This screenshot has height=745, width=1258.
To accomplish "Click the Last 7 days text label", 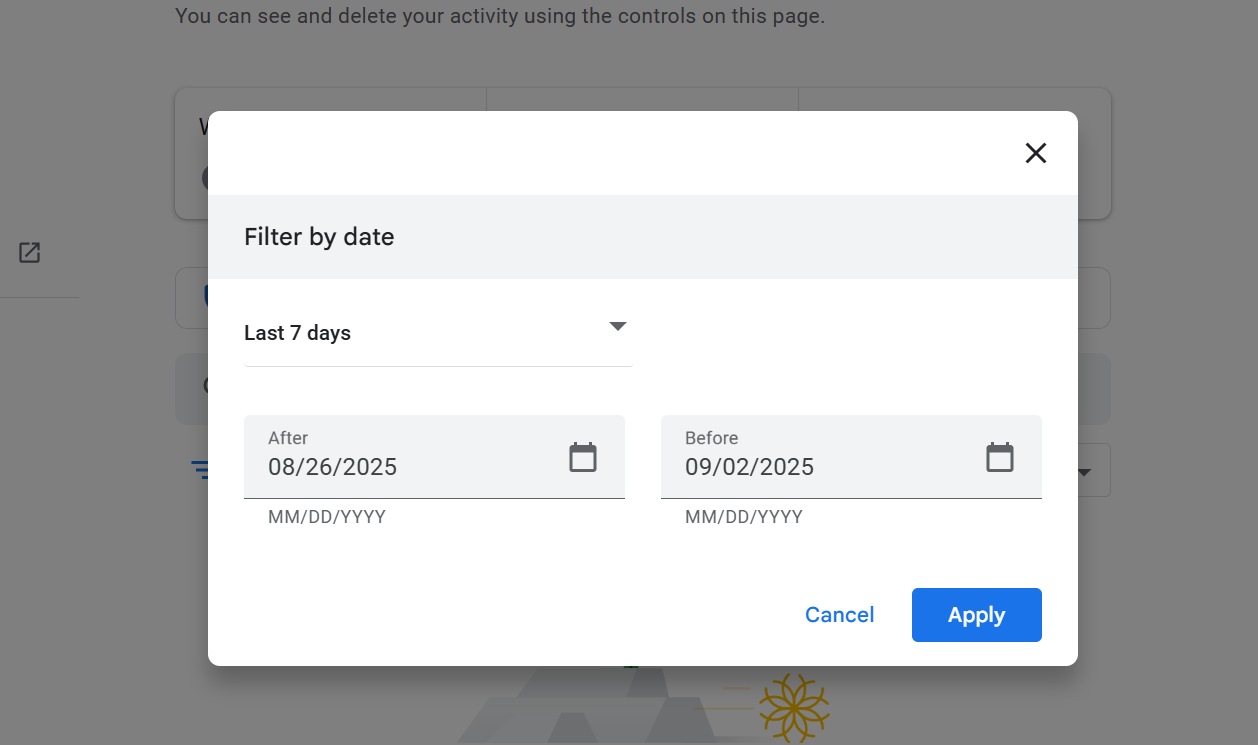I will [x=297, y=332].
